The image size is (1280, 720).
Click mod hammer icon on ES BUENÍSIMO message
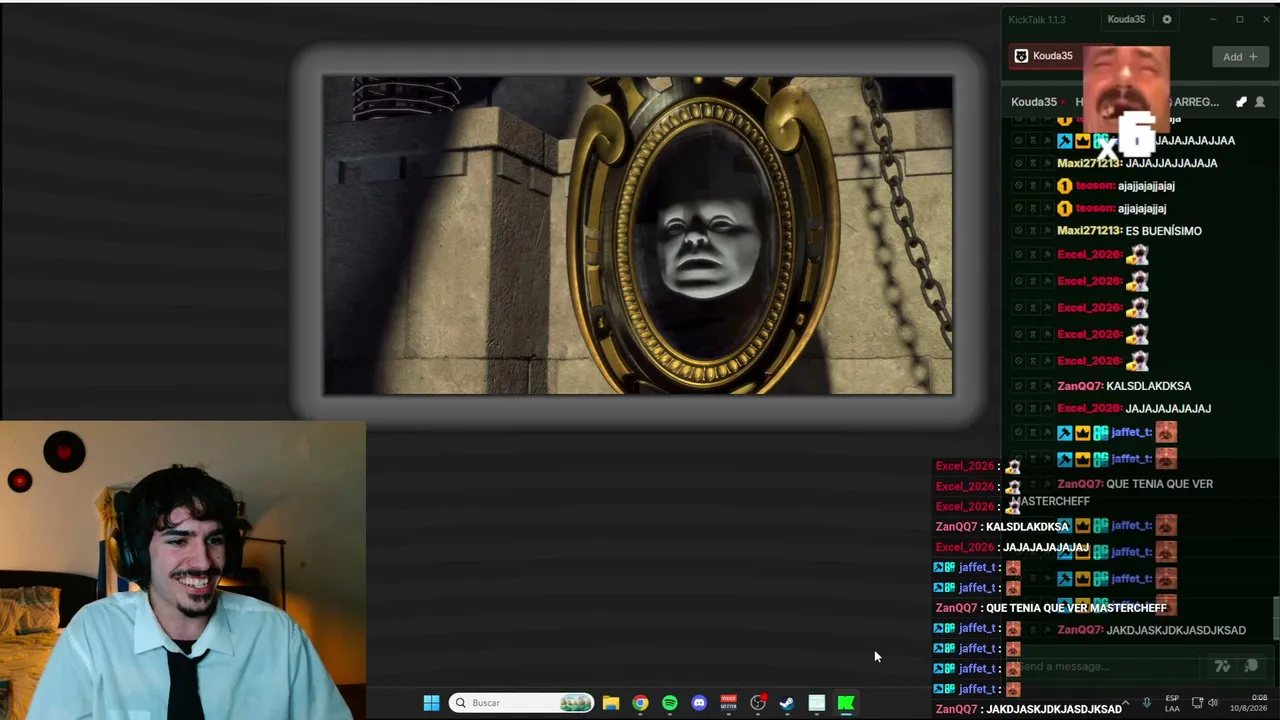click(1047, 231)
